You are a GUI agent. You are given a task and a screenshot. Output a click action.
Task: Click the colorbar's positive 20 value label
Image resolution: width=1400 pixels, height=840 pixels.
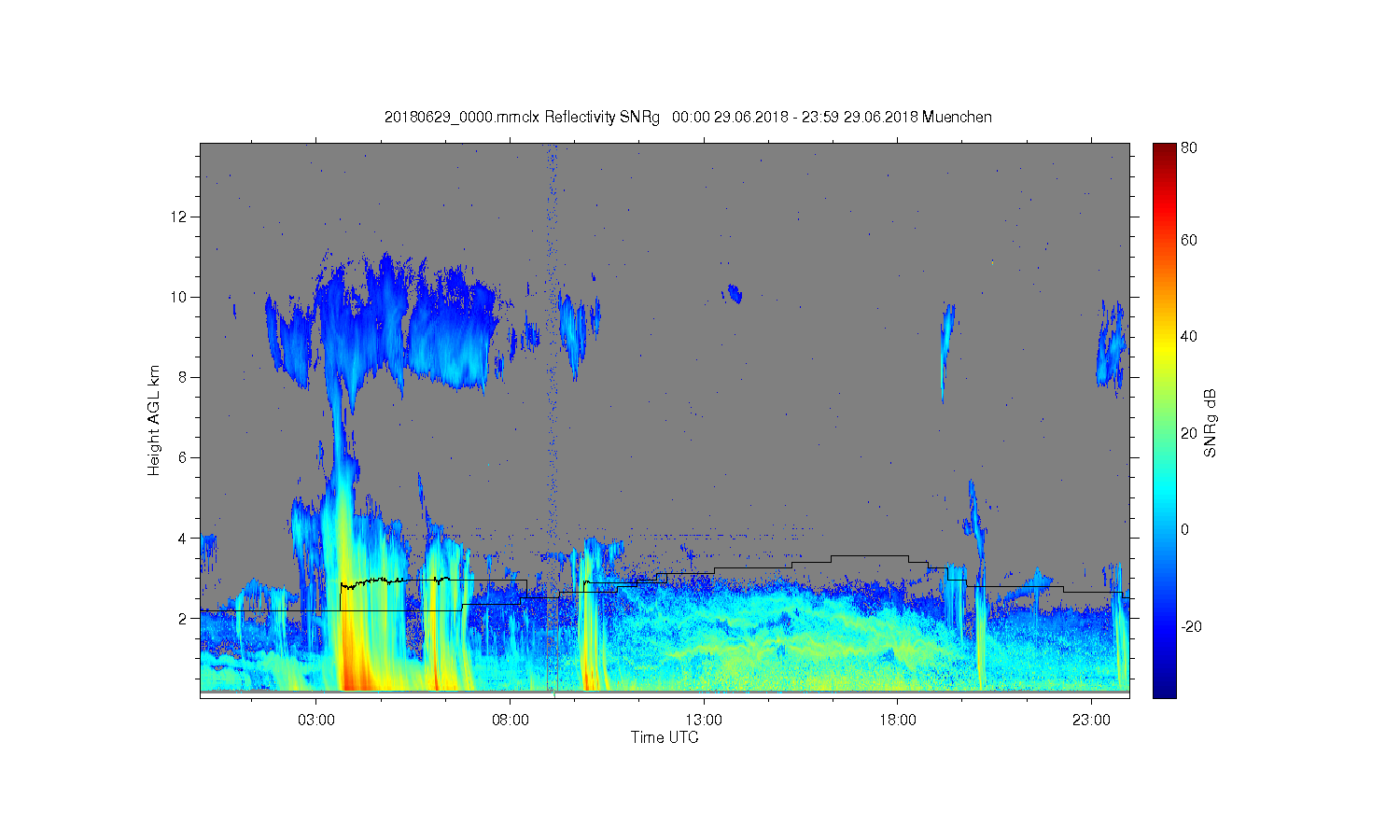pos(1189,433)
